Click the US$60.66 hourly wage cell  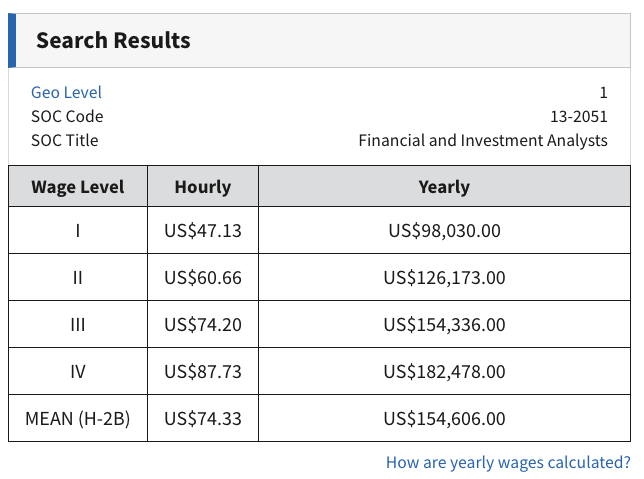coord(203,278)
